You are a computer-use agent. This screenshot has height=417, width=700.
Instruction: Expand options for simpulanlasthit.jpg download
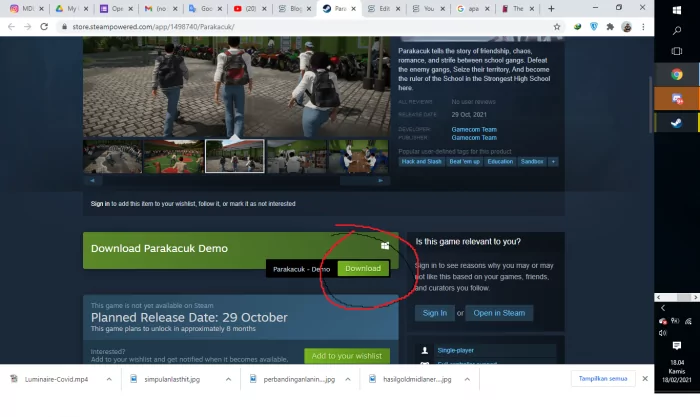[228, 379]
